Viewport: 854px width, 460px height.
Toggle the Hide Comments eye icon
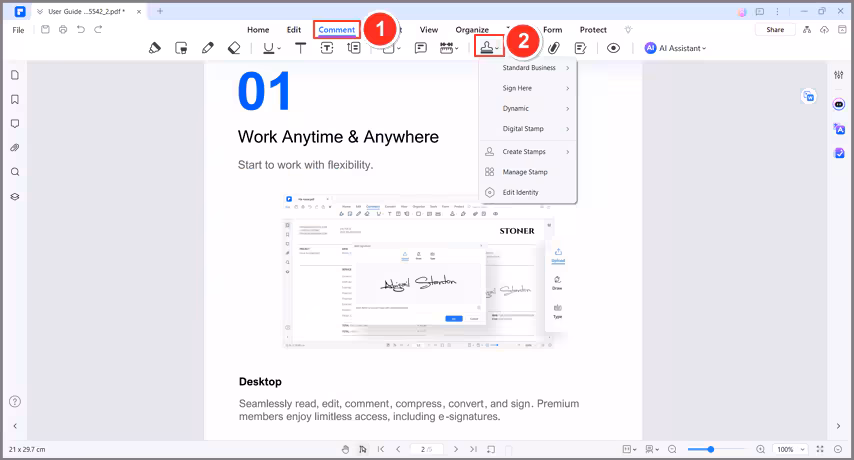coord(613,48)
